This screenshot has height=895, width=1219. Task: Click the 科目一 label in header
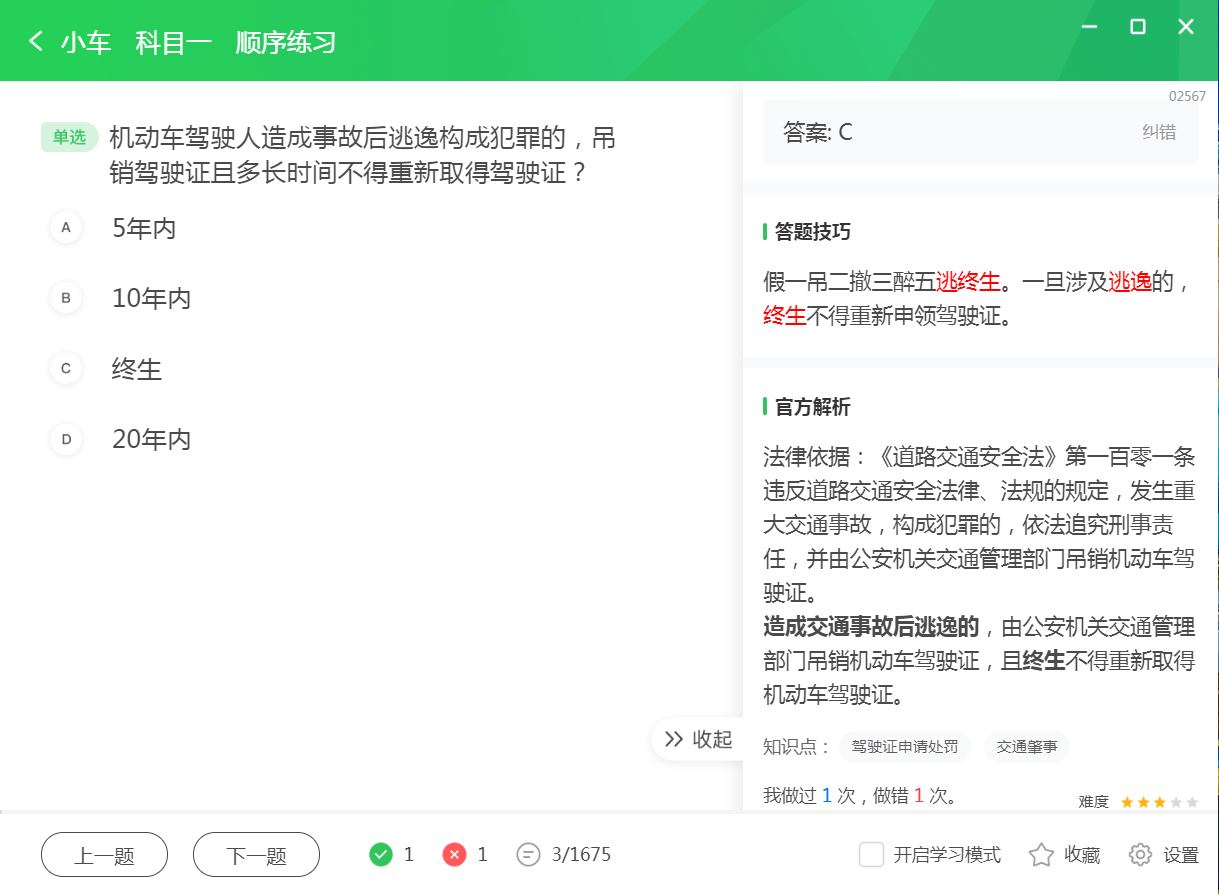[173, 43]
